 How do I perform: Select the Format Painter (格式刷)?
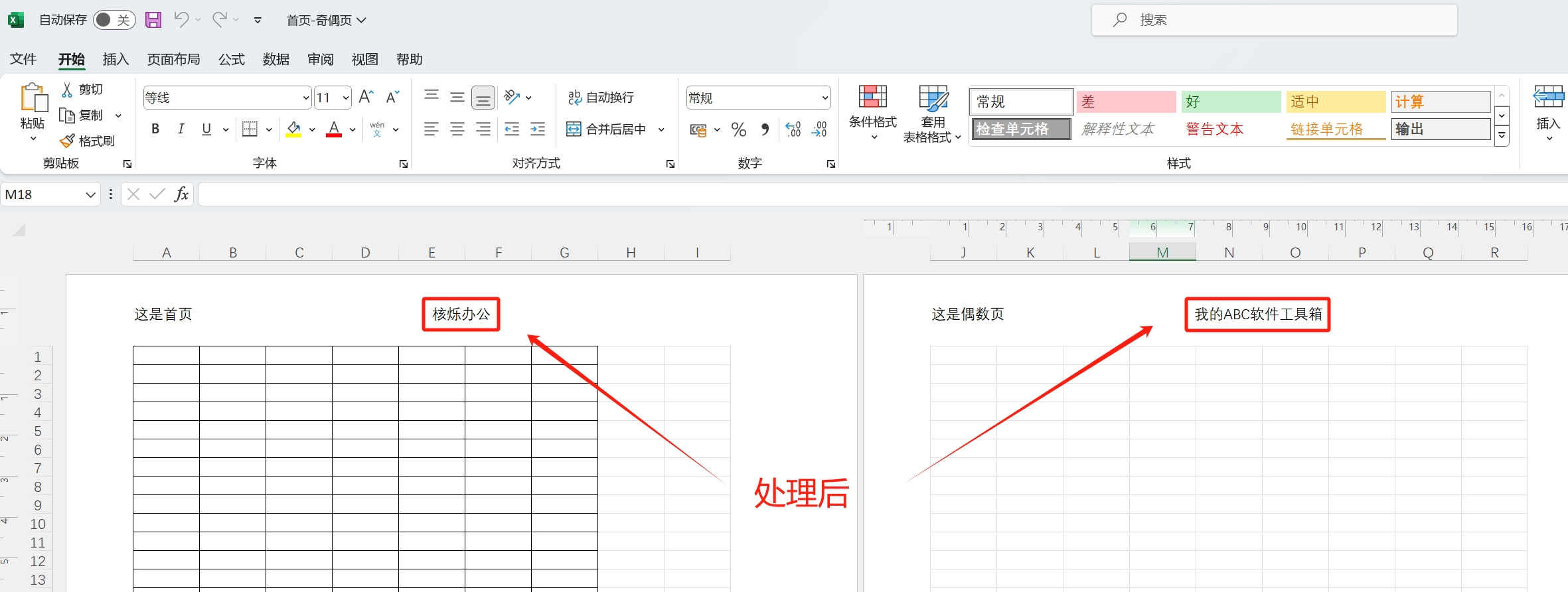point(87,141)
